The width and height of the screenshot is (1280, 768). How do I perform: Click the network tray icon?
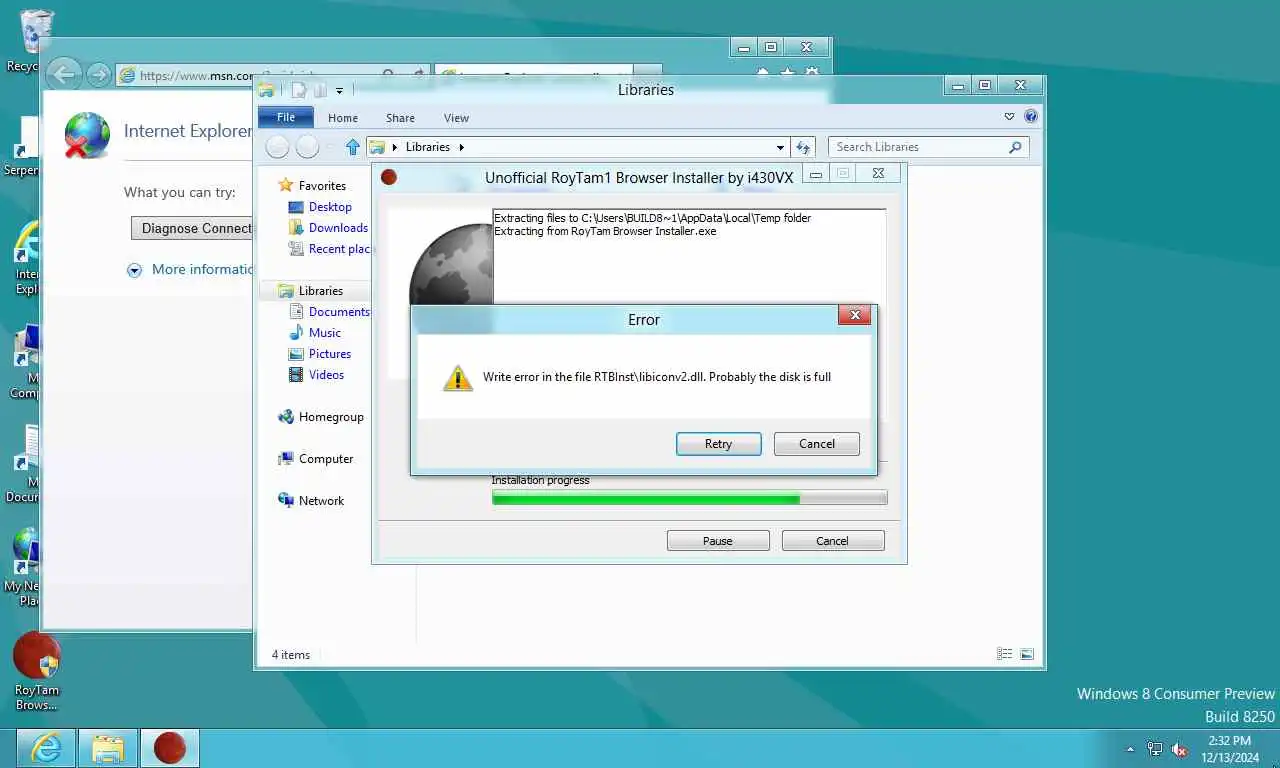point(1155,749)
